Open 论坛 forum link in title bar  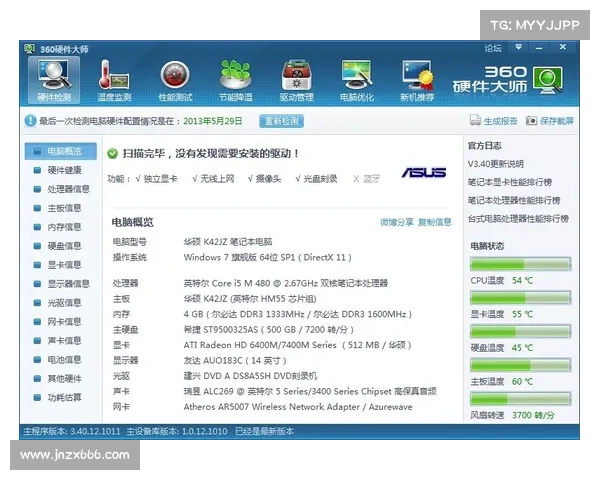(x=493, y=48)
